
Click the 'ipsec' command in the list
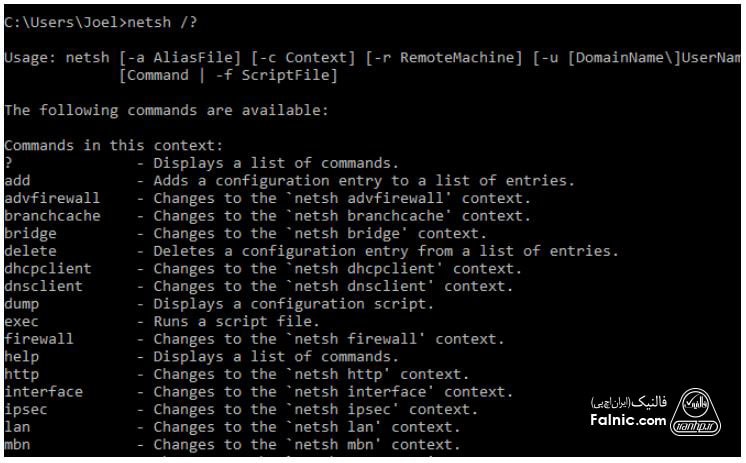[x=26, y=409]
